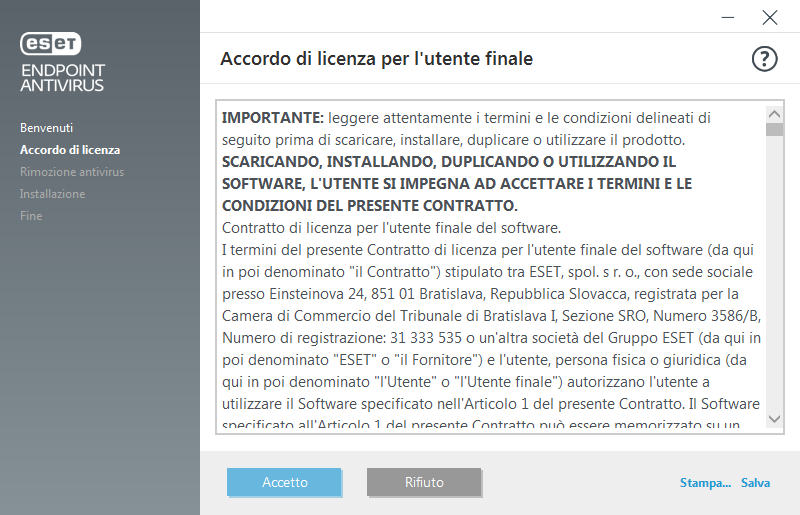Print the agreement via Stampa link
The height and width of the screenshot is (515, 800).
click(x=705, y=483)
